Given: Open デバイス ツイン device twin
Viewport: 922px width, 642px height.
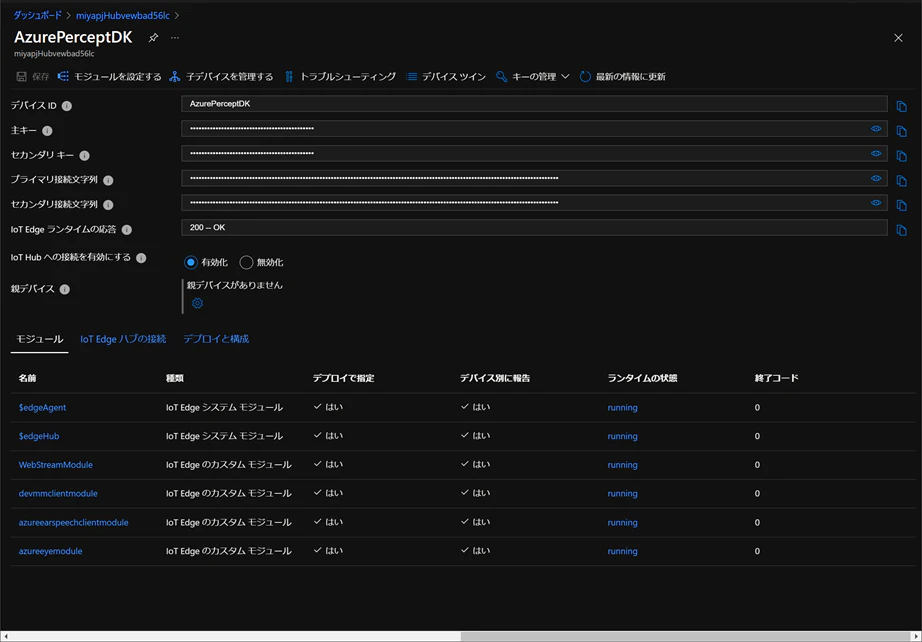Looking at the screenshot, I should pos(446,77).
